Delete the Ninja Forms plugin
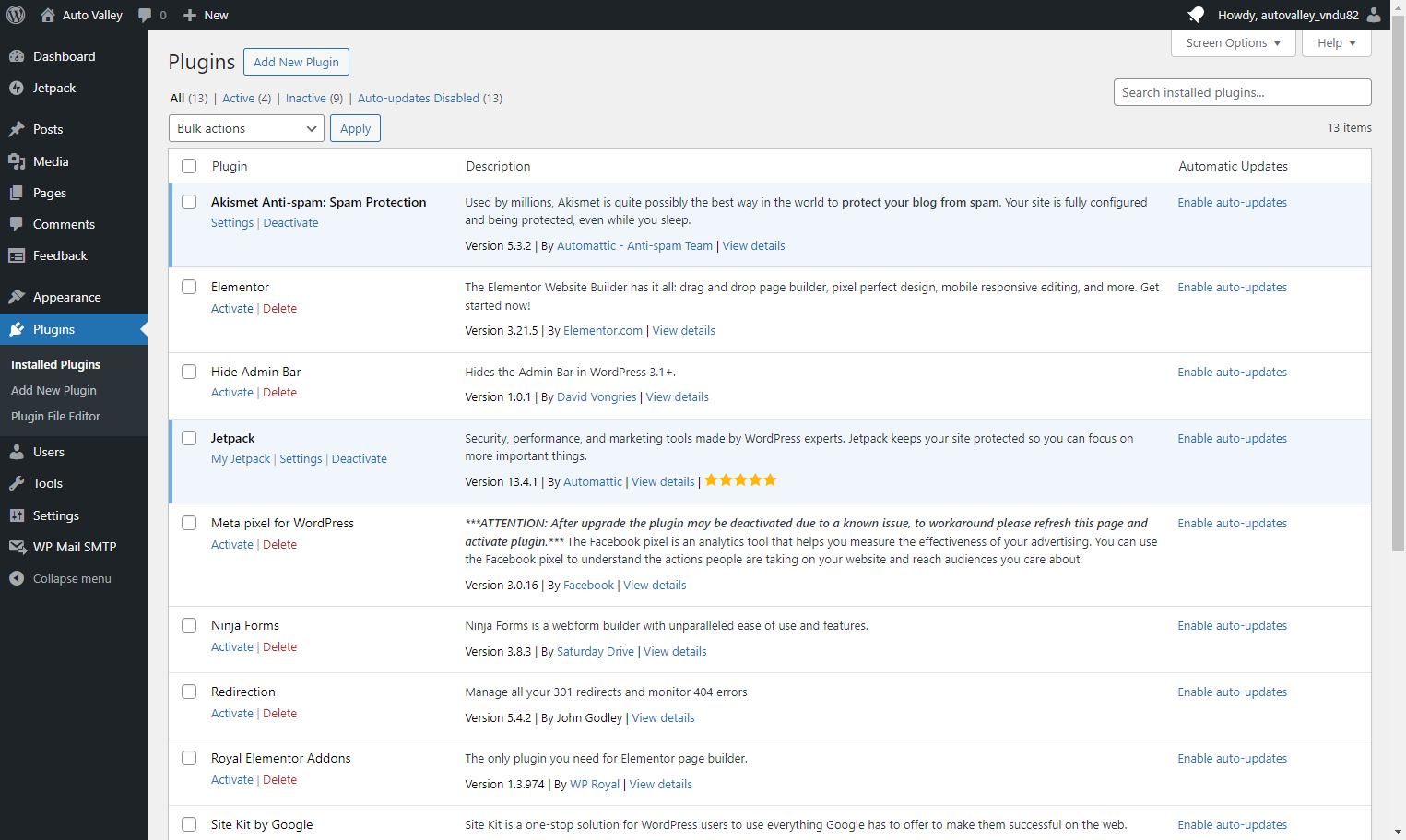 (279, 647)
